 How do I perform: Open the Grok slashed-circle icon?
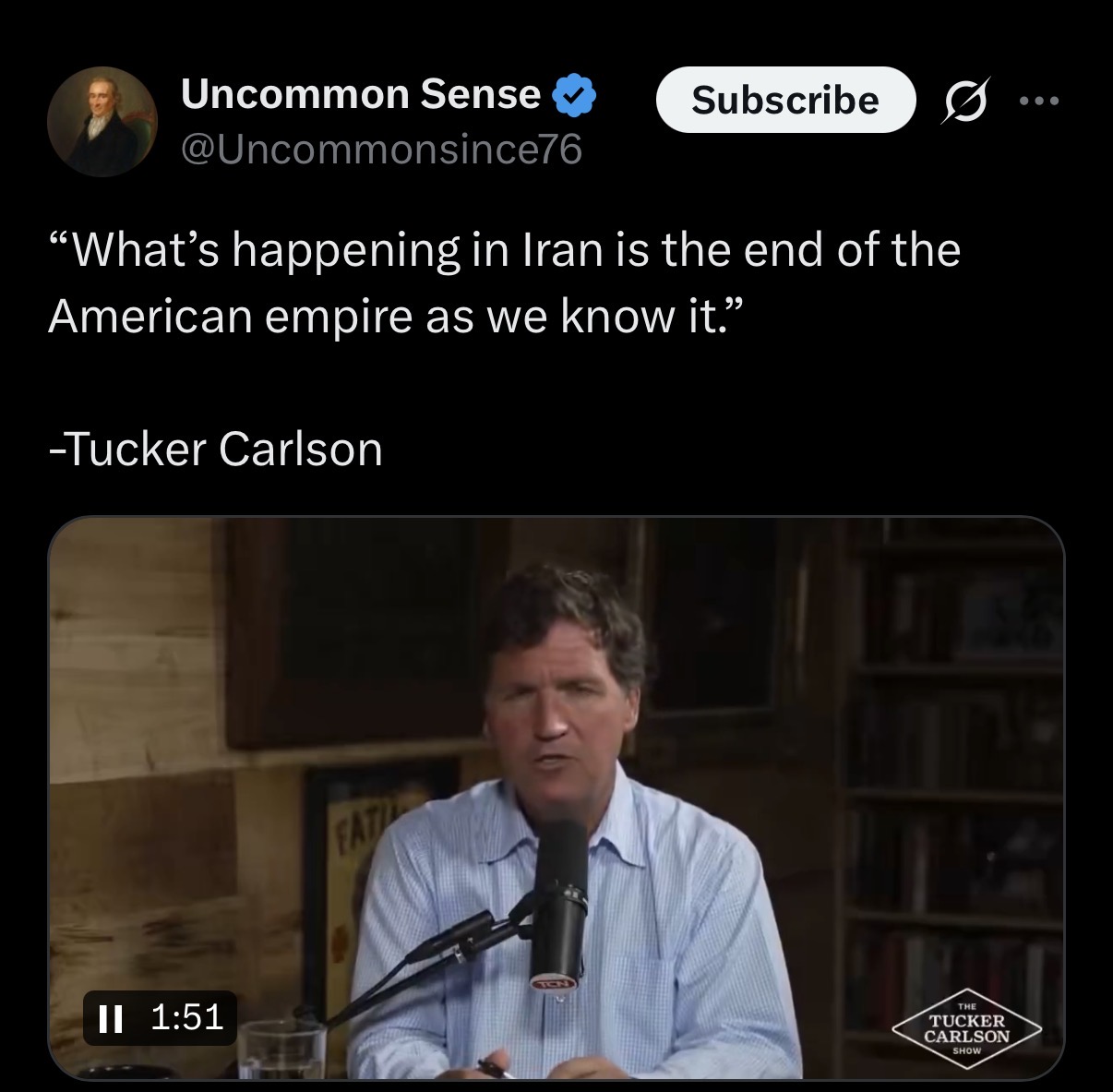(x=963, y=102)
